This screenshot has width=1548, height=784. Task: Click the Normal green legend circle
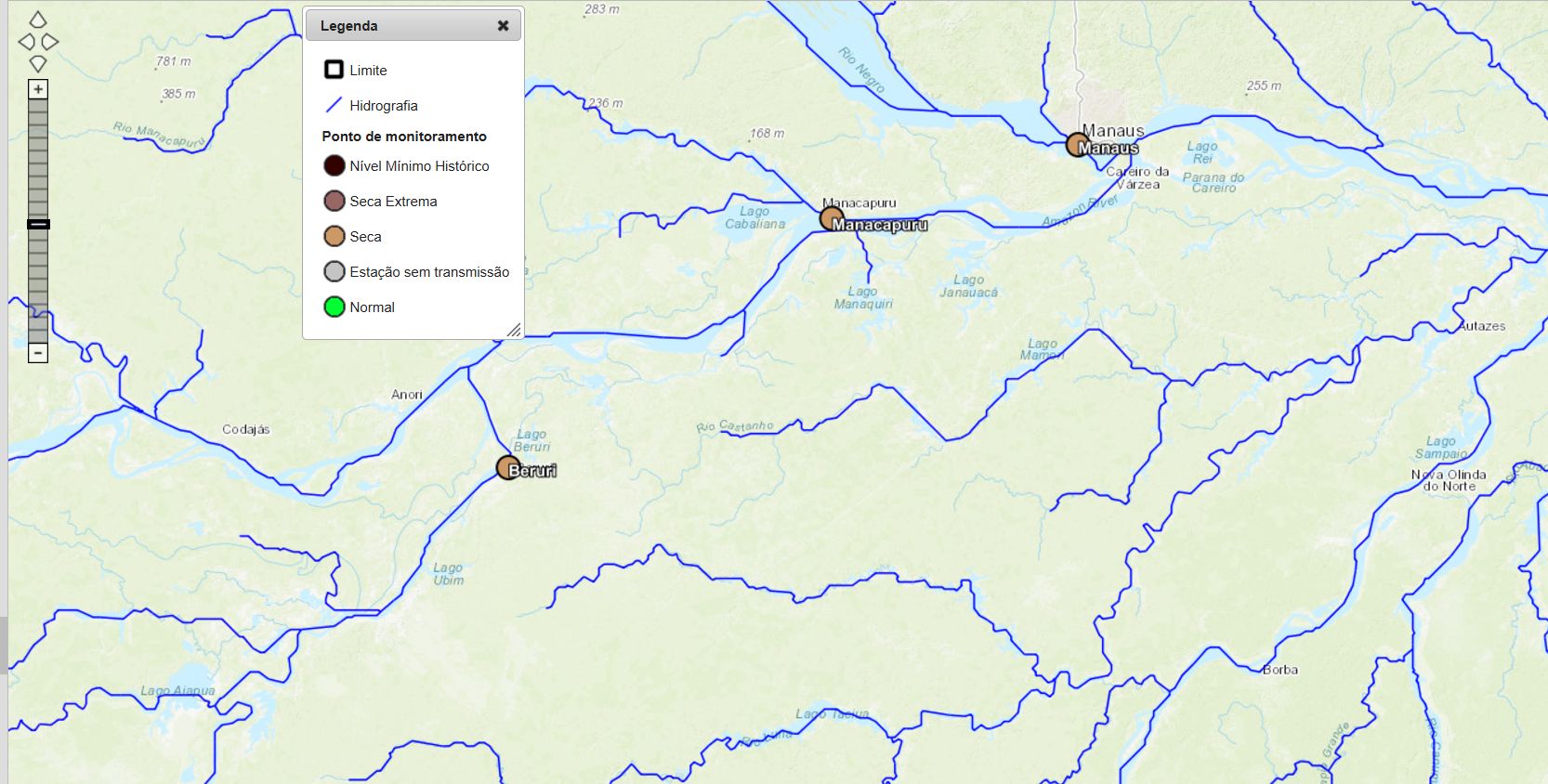tap(335, 307)
